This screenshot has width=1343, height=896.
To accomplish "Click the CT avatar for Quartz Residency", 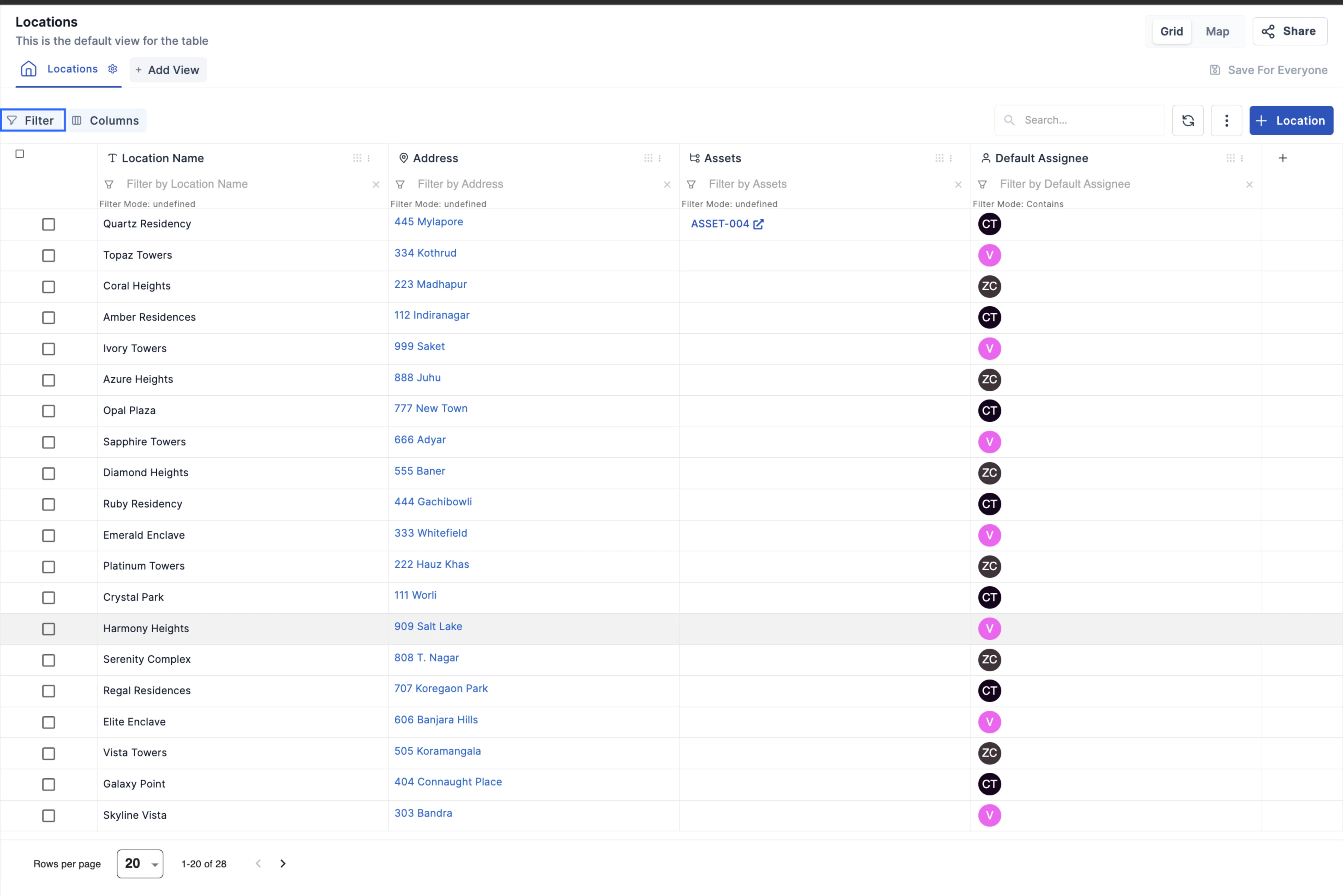I will [x=989, y=224].
